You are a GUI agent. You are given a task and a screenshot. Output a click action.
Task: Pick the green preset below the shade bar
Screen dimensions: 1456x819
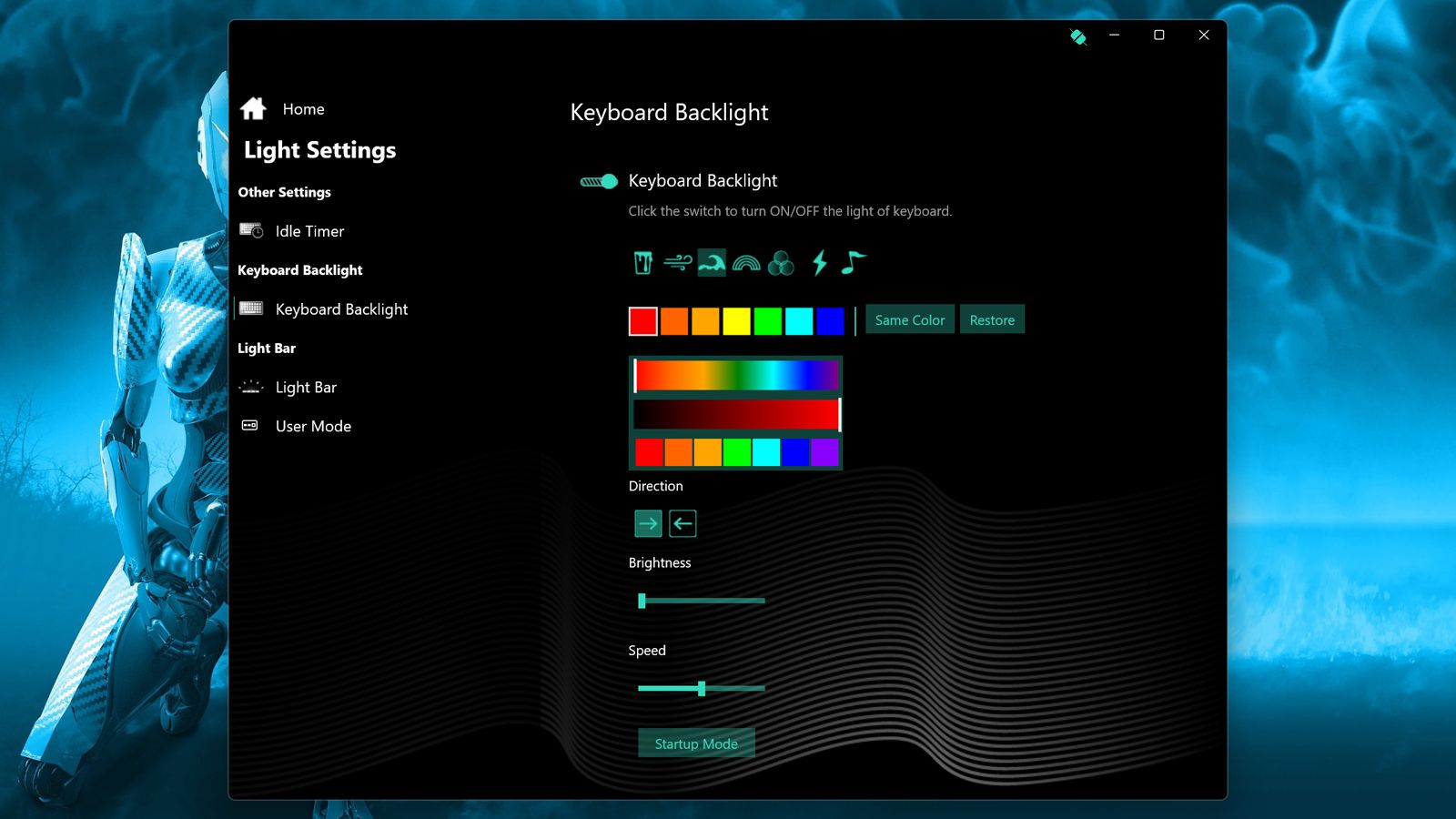pos(736,452)
